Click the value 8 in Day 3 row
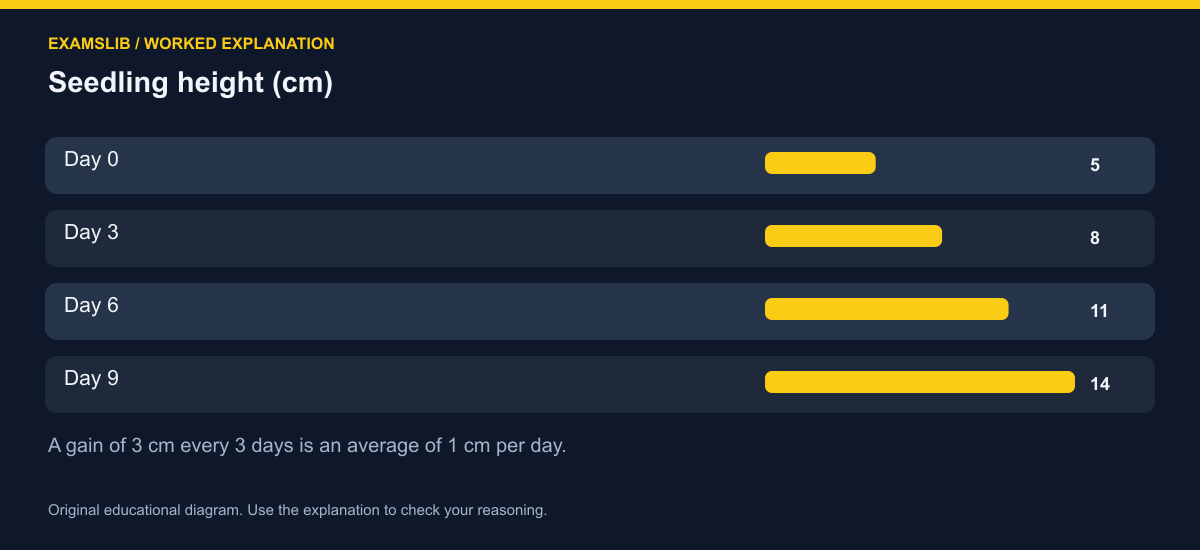The width and height of the screenshot is (1200, 550). (x=1095, y=238)
